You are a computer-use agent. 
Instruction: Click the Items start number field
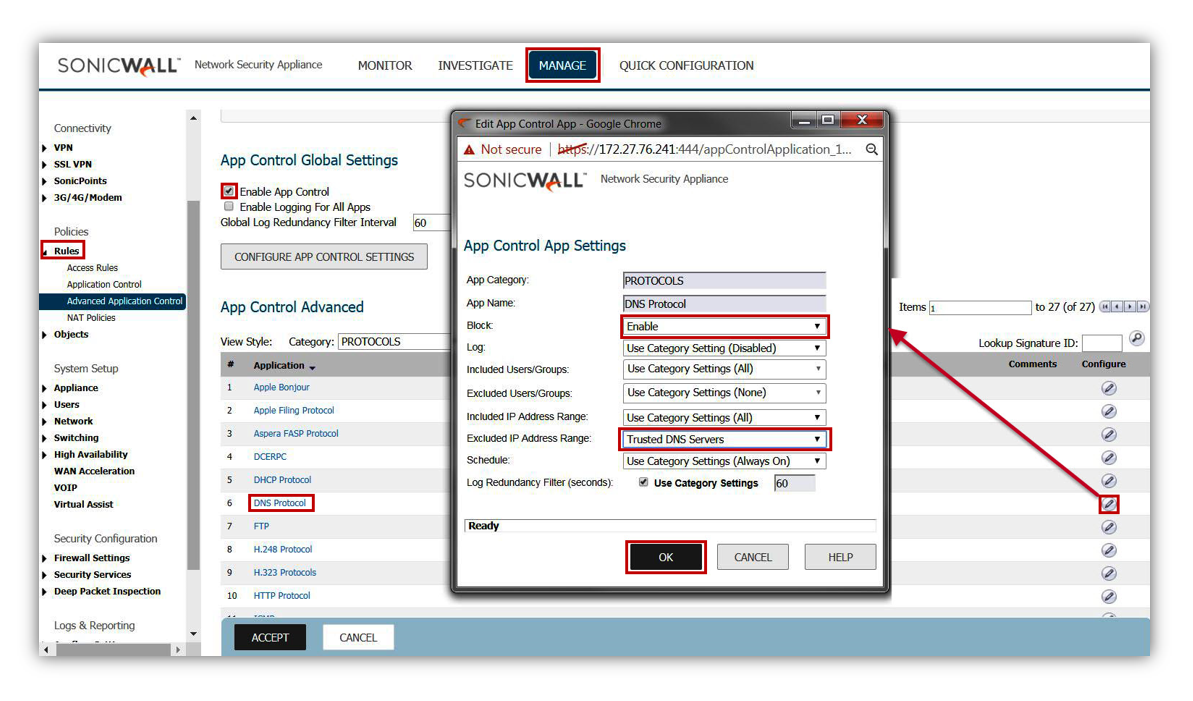click(980, 307)
